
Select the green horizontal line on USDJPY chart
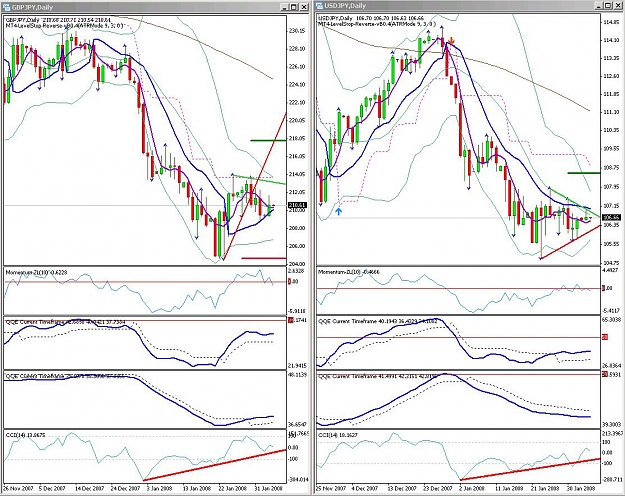click(x=584, y=173)
